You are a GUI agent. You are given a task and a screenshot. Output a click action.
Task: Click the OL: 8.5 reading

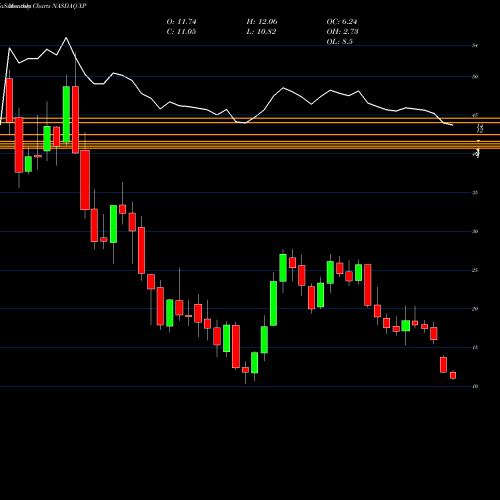(x=339, y=42)
